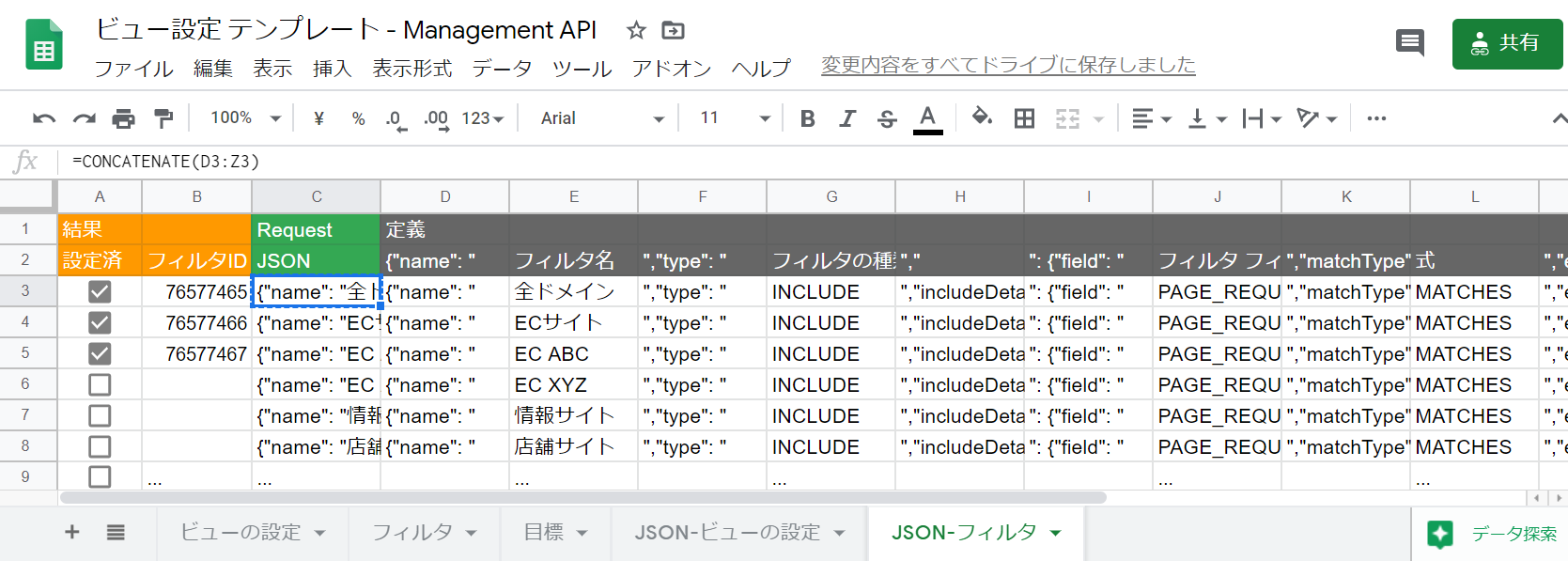Open the 123 number format dropdown
This screenshot has height=561, width=1568.
483,118
